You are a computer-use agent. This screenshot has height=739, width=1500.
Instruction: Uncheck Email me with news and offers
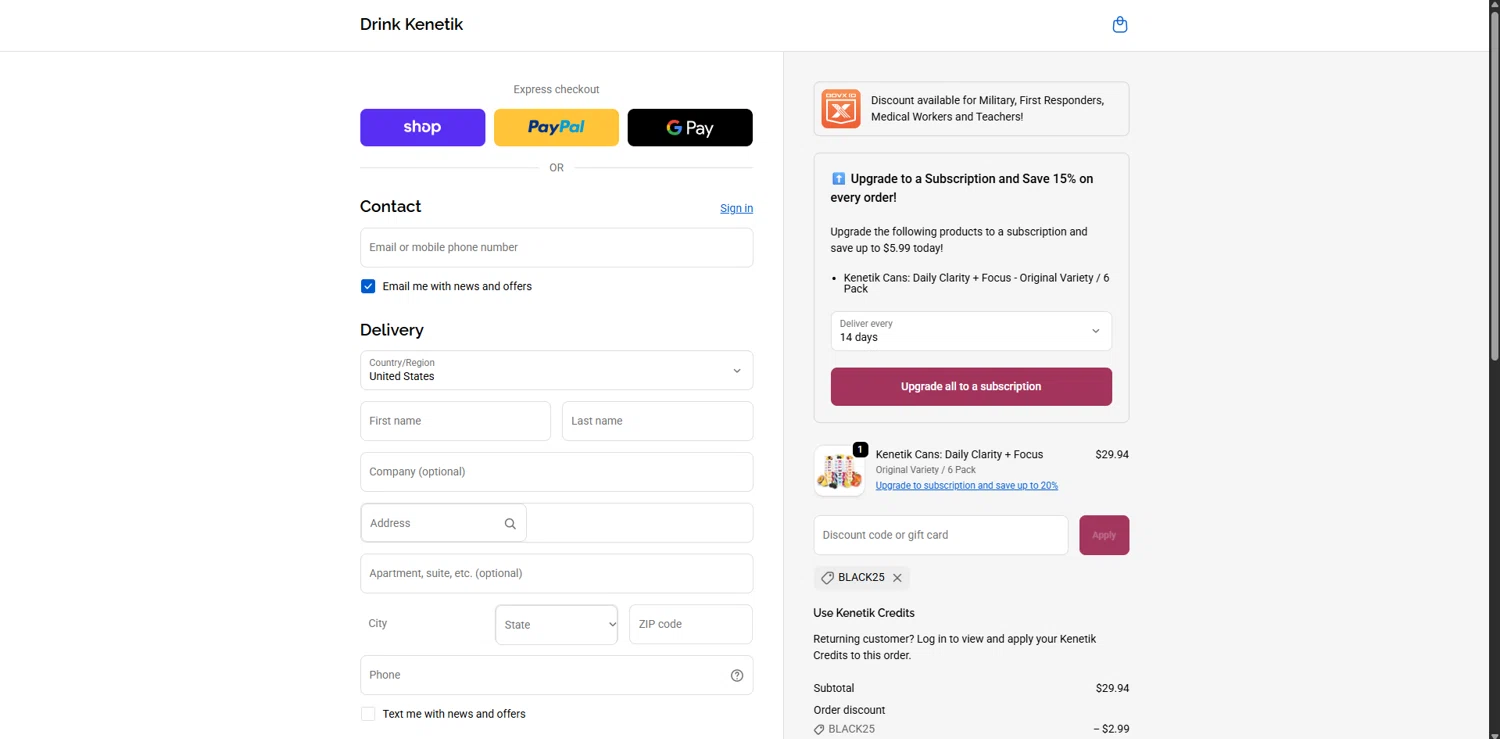pos(368,286)
